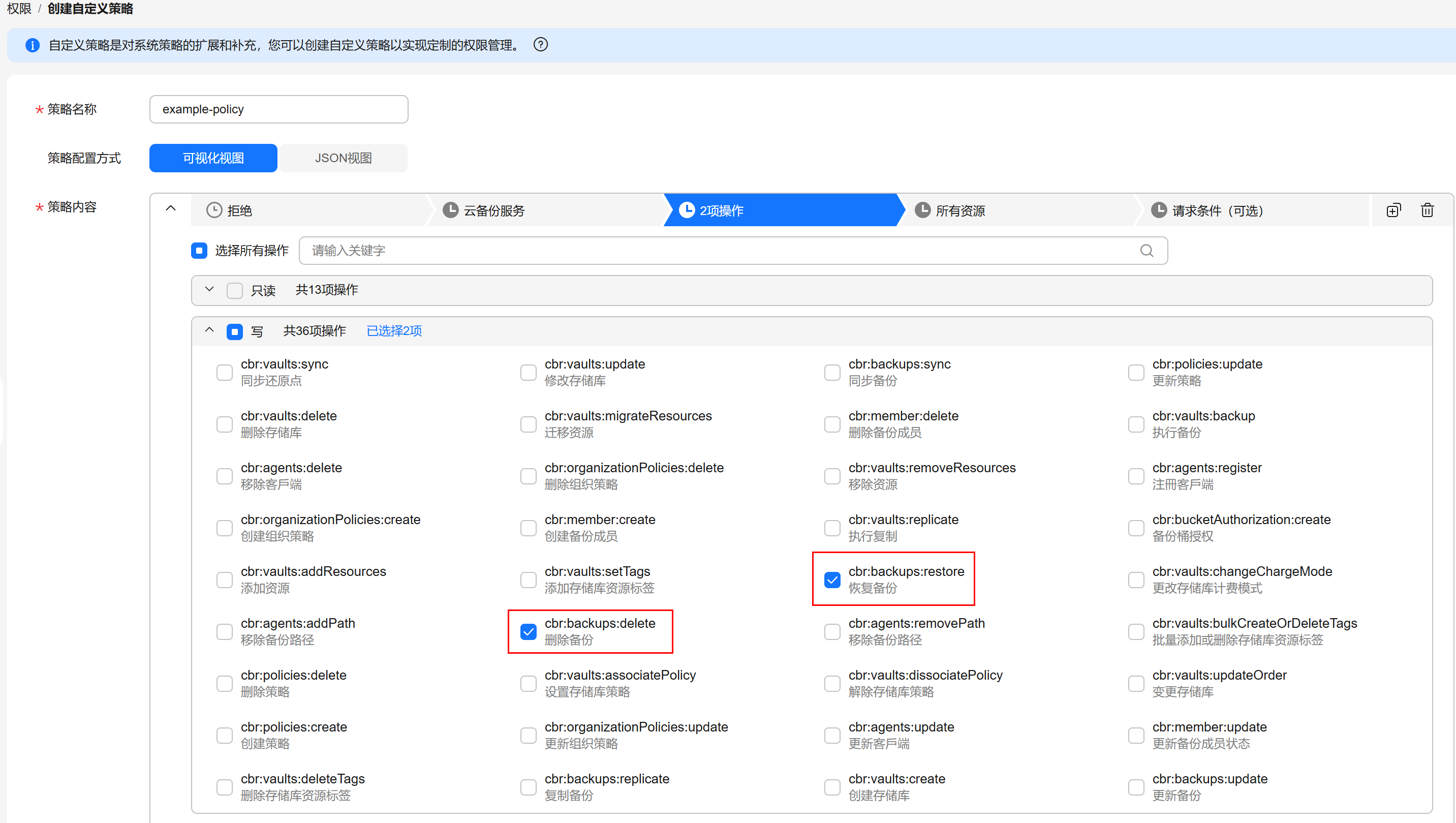The height and width of the screenshot is (823, 1456).
Task: Check cbr:vaults:migrateResources checkbox
Action: click(x=528, y=424)
